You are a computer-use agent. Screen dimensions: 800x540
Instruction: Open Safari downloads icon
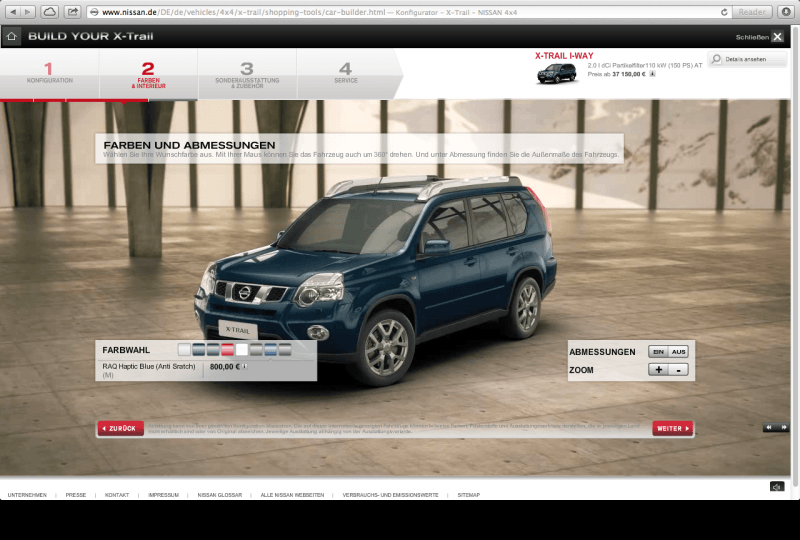[x=786, y=12]
